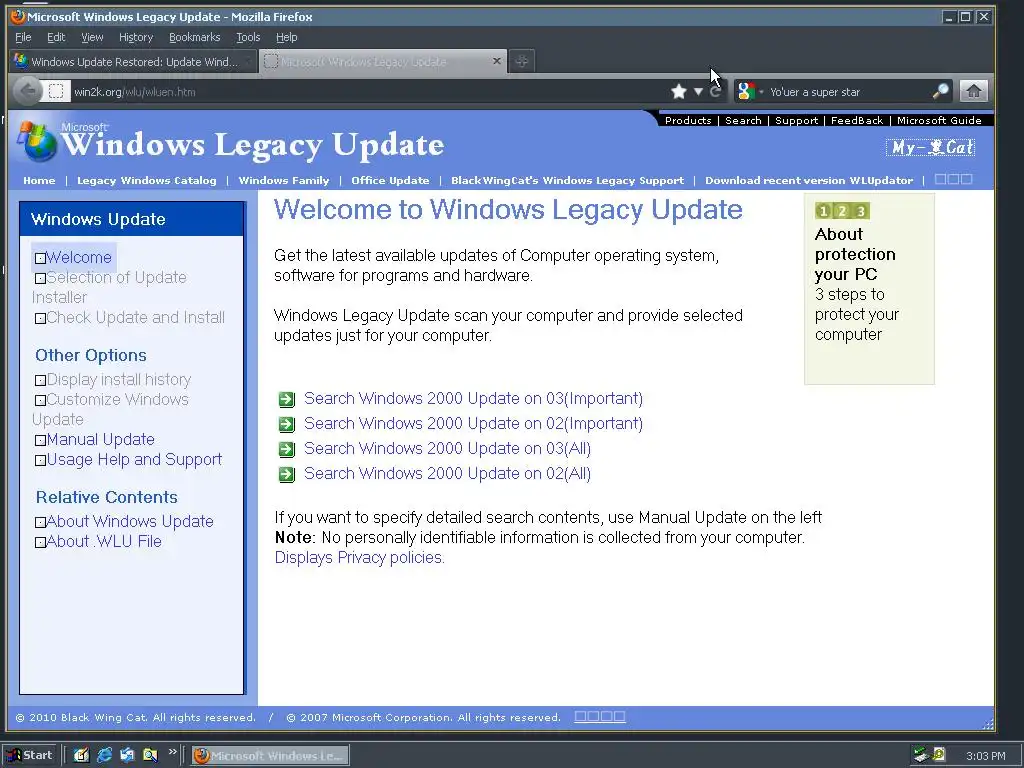The width and height of the screenshot is (1024, 768).
Task: Go to Home in the site navigation
Action: click(39, 180)
